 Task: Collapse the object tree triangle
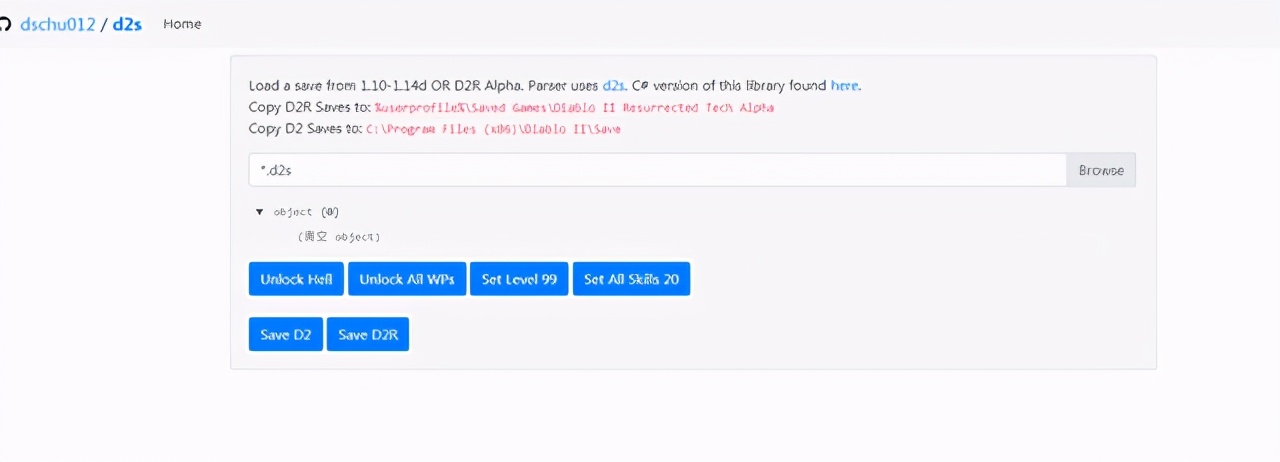tap(260, 212)
